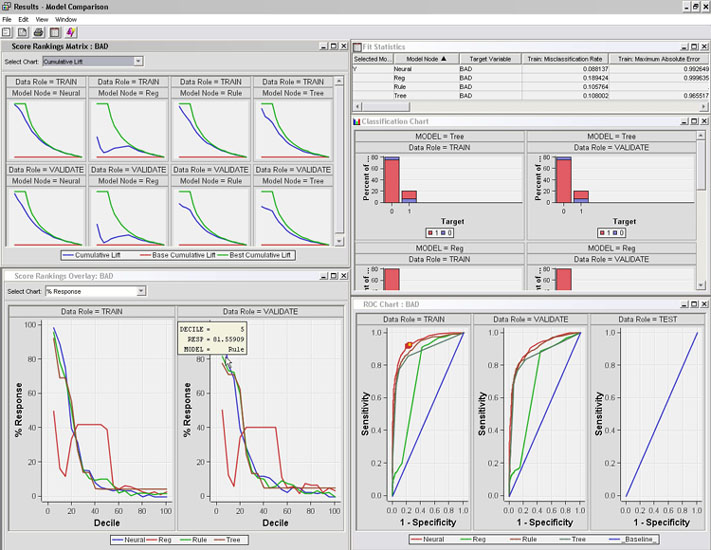Open the View menu
Screen dimensions: 711x550
point(41,19)
